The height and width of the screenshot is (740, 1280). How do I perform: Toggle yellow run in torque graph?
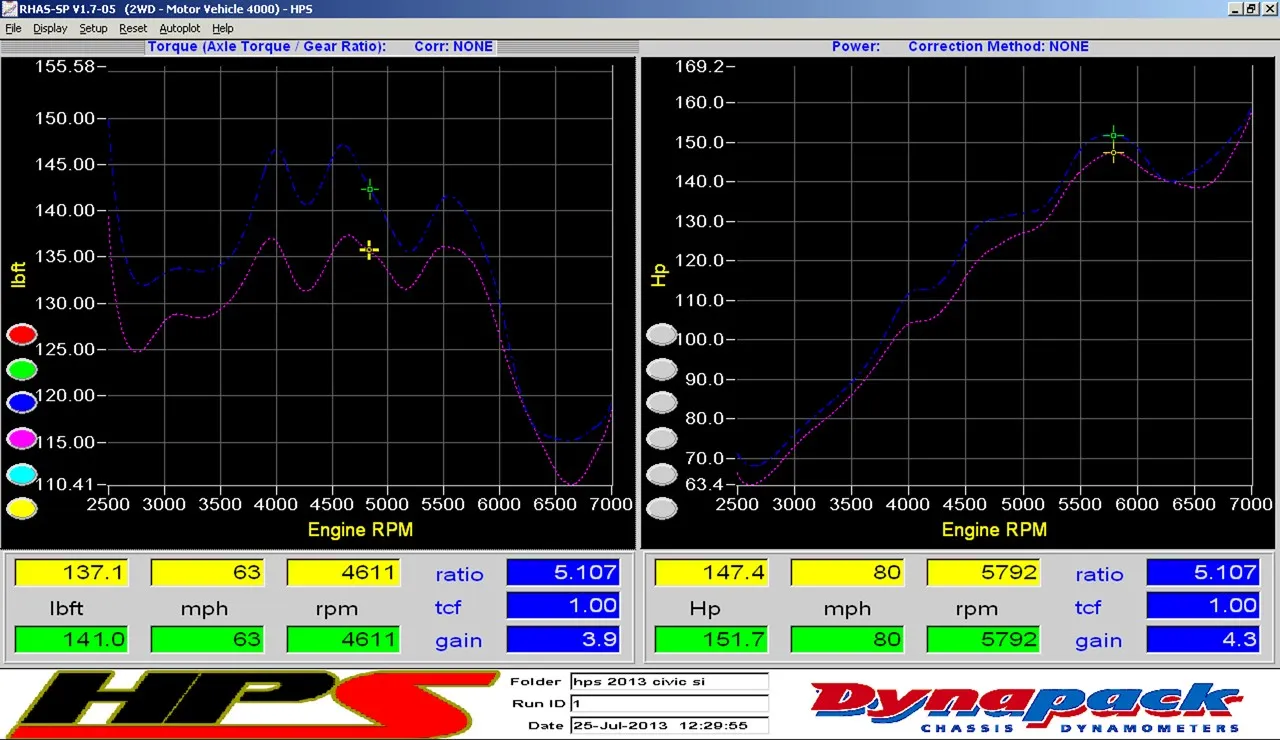[22, 509]
